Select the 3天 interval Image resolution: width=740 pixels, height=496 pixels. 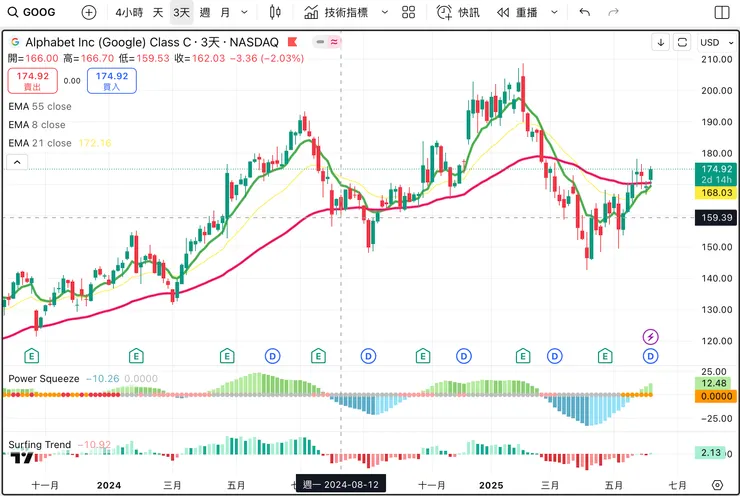point(182,12)
